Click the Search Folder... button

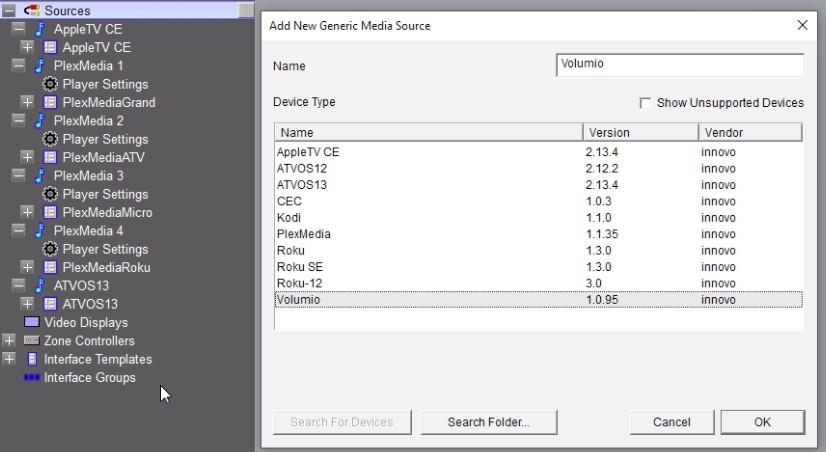(488, 422)
